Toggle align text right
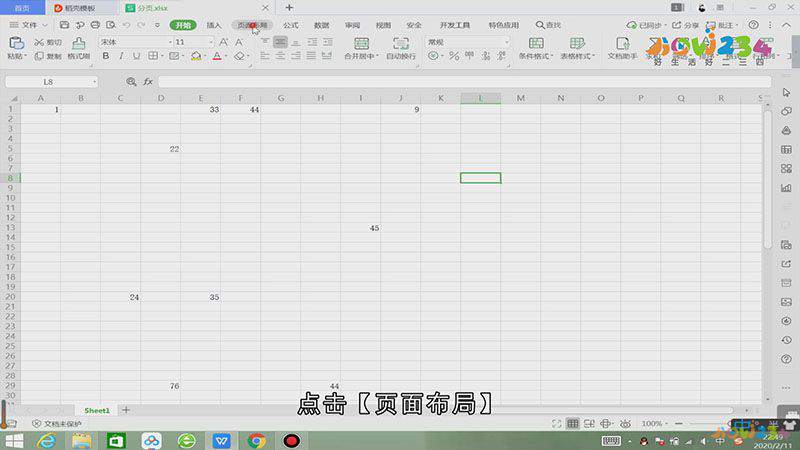800x450 pixels. tap(296, 56)
